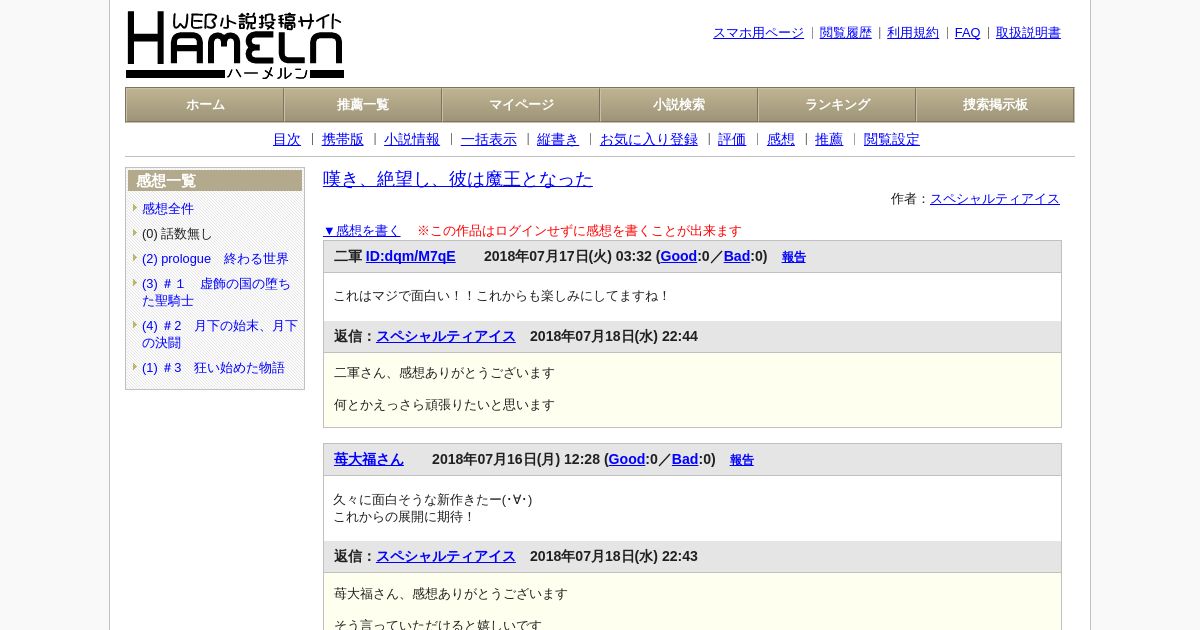The width and height of the screenshot is (1200, 630).
Task: Report 二軍's comment via 報告
Action: (x=794, y=257)
